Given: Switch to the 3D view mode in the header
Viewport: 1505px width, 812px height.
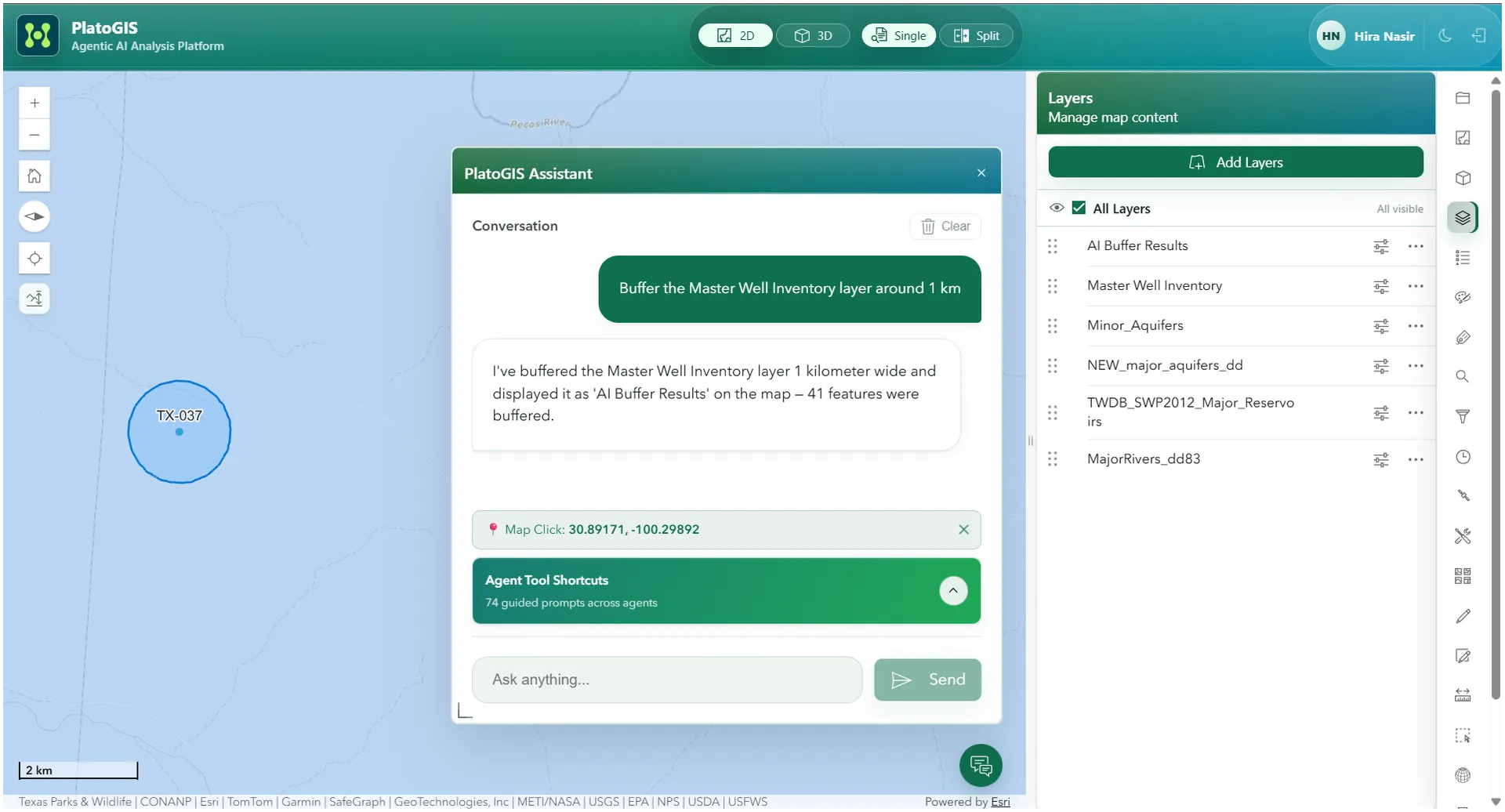Looking at the screenshot, I should (813, 35).
